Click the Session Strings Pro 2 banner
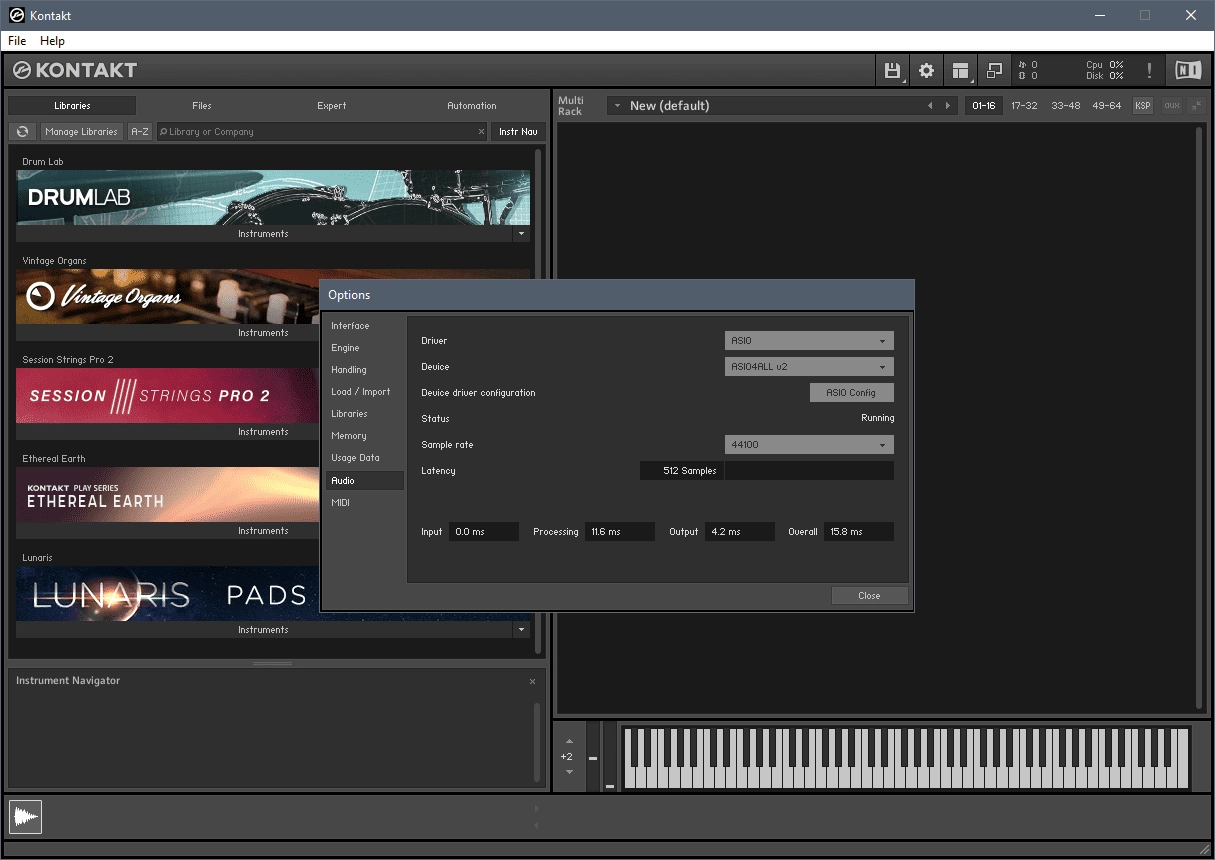This screenshot has width=1215, height=860. 167,395
